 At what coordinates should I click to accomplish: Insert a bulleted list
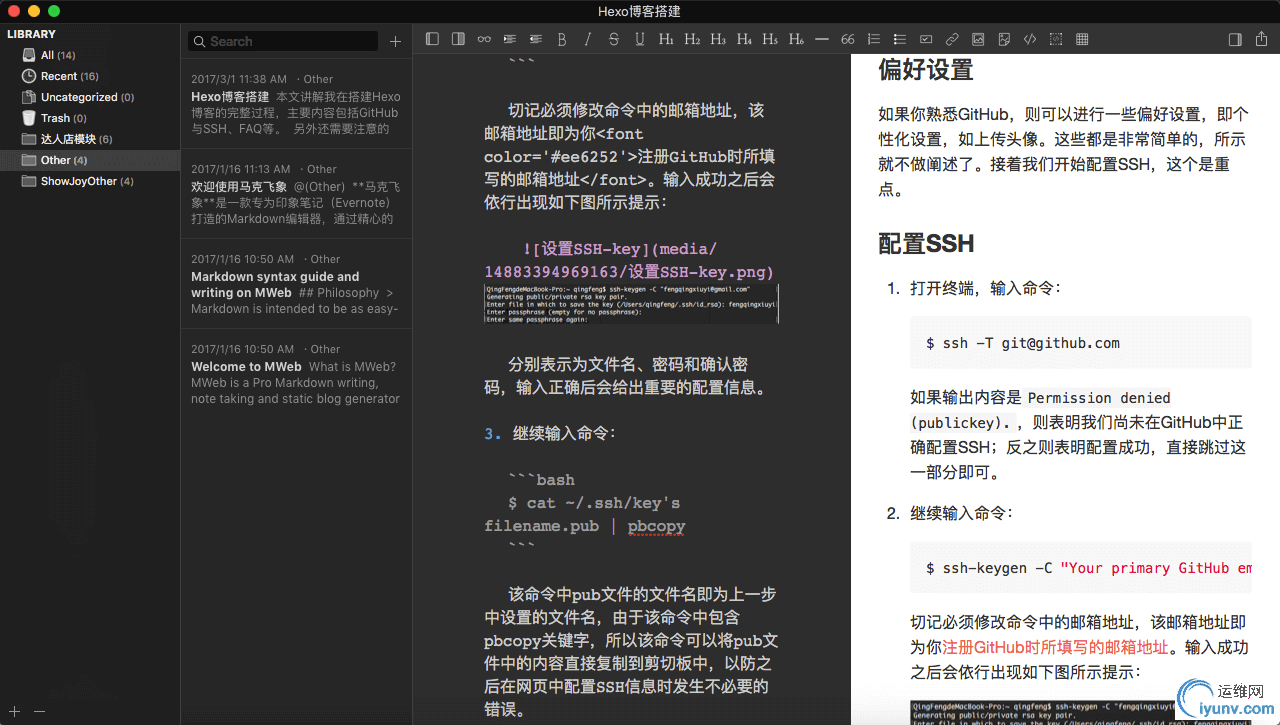coord(900,39)
